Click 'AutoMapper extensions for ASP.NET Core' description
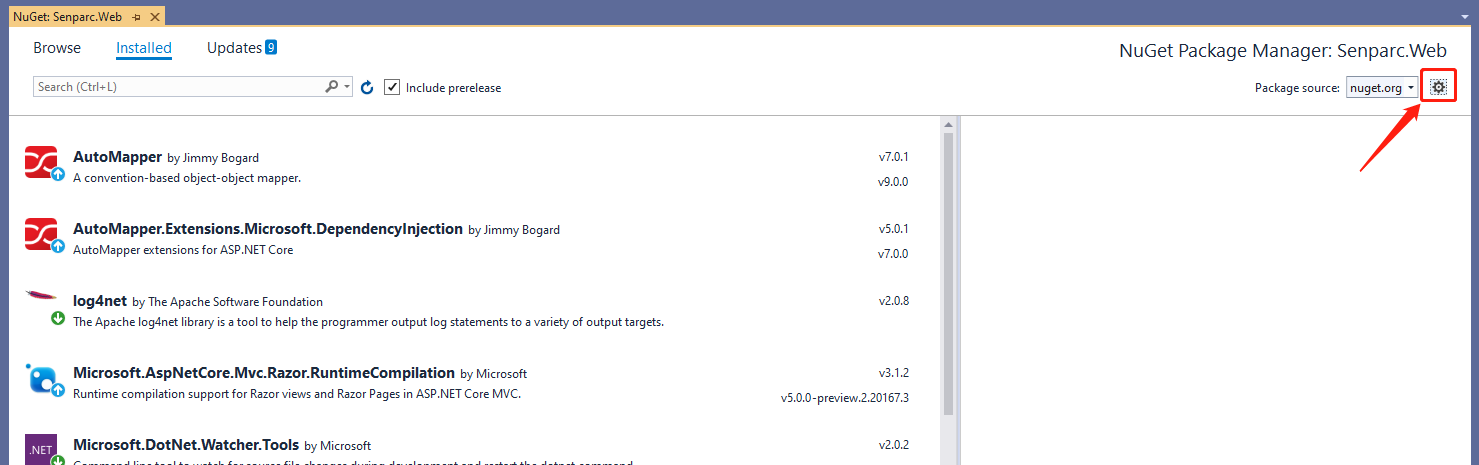This screenshot has height=465, width=1479. pos(183,250)
